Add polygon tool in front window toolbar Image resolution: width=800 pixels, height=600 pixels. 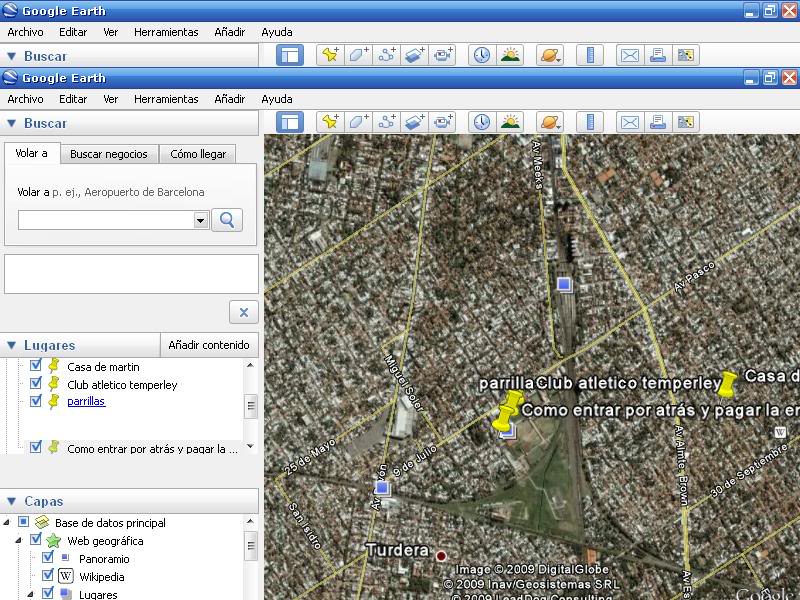click(359, 122)
